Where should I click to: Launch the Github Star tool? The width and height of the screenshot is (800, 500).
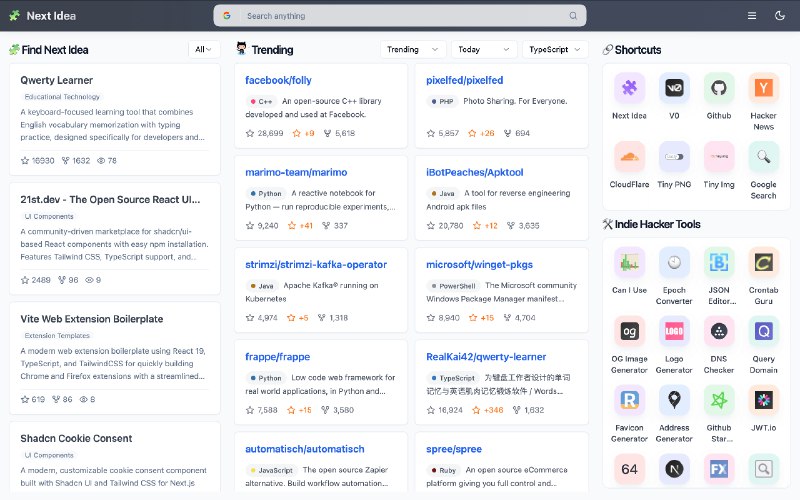[x=718, y=400]
